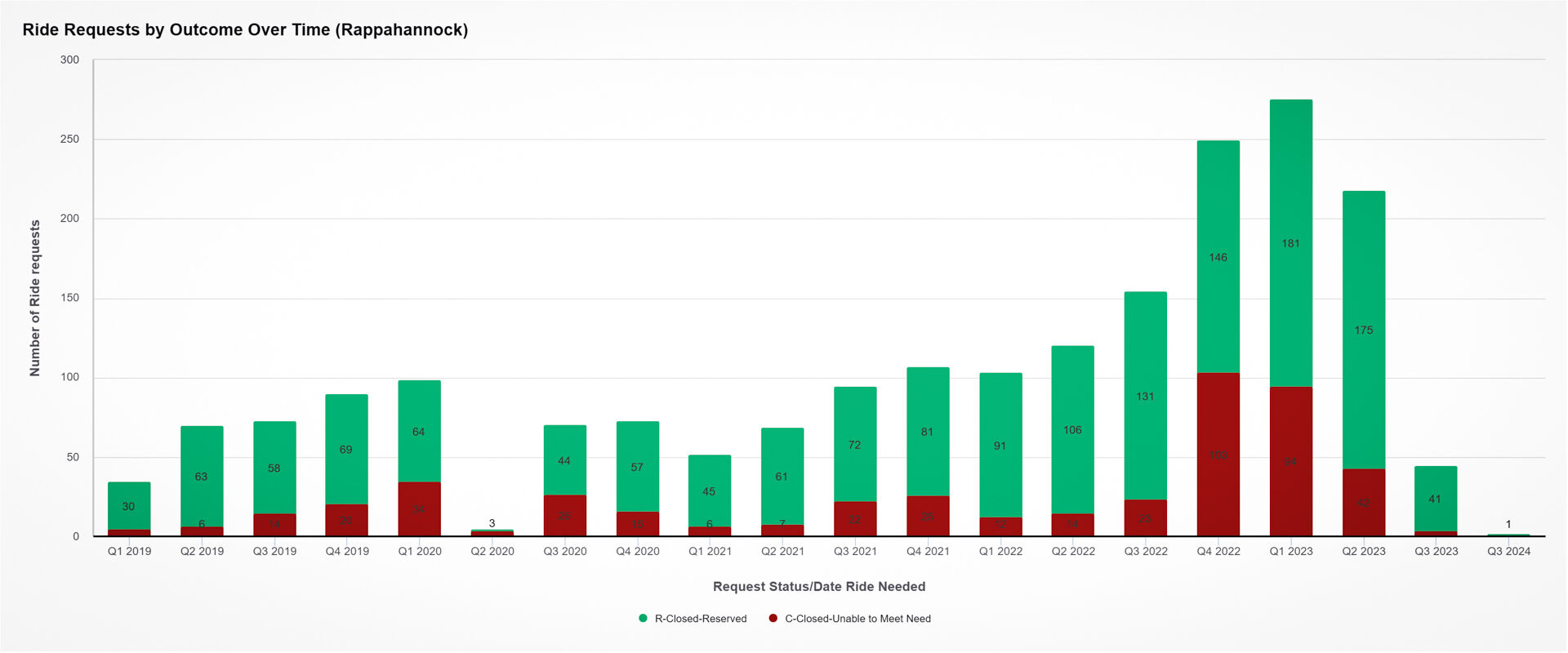Click the Request Status/Date Ride Needed axis title

pos(818,586)
